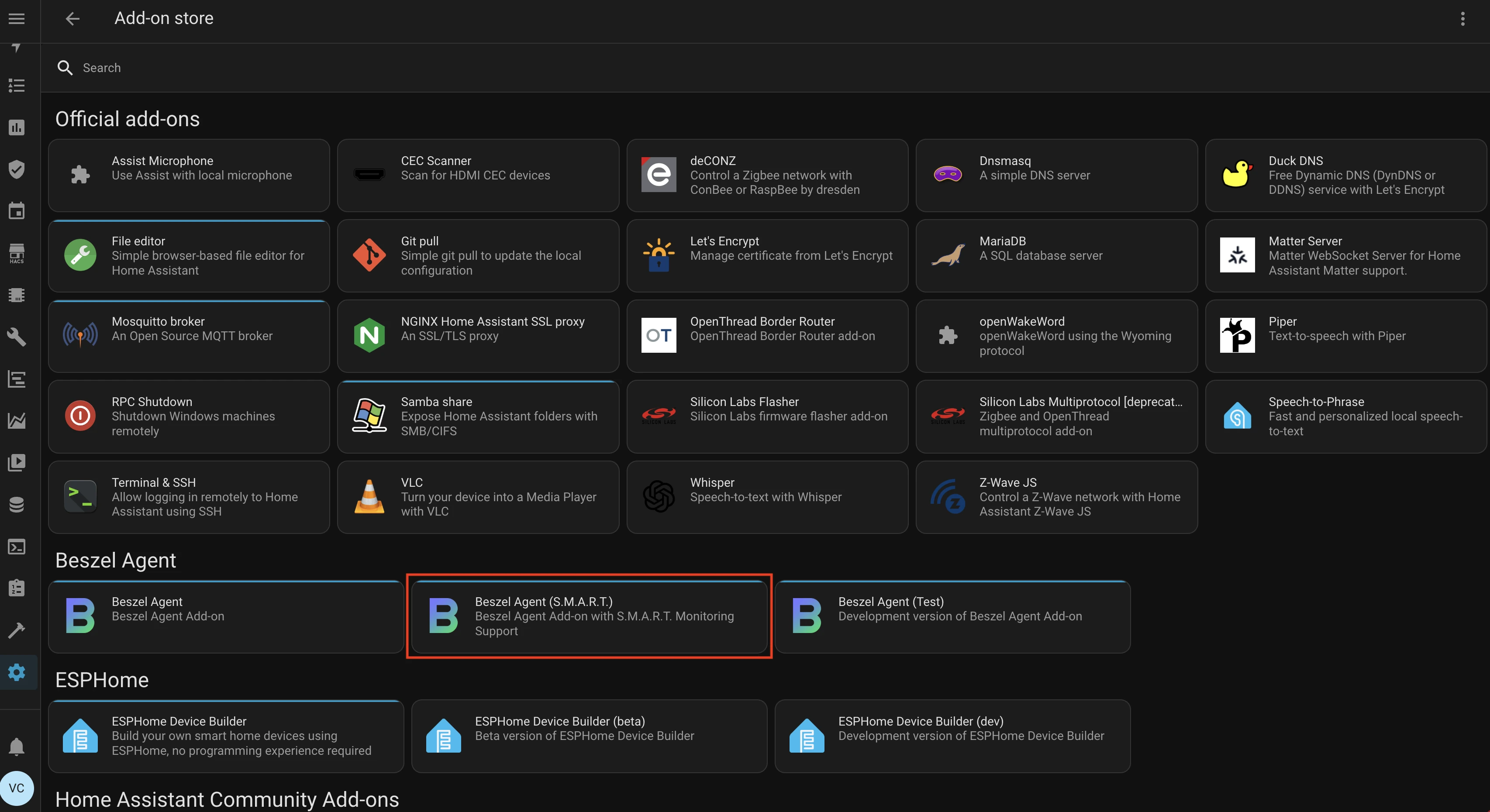Open the Beszel Agent (Test) add-on
This screenshot has width=1490, height=812.
[952, 616]
